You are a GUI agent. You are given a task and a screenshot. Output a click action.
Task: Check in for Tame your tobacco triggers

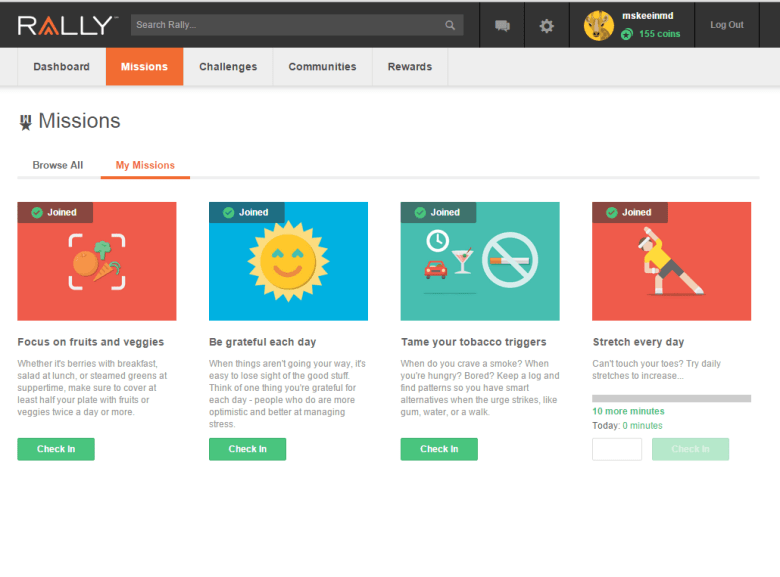coord(439,449)
